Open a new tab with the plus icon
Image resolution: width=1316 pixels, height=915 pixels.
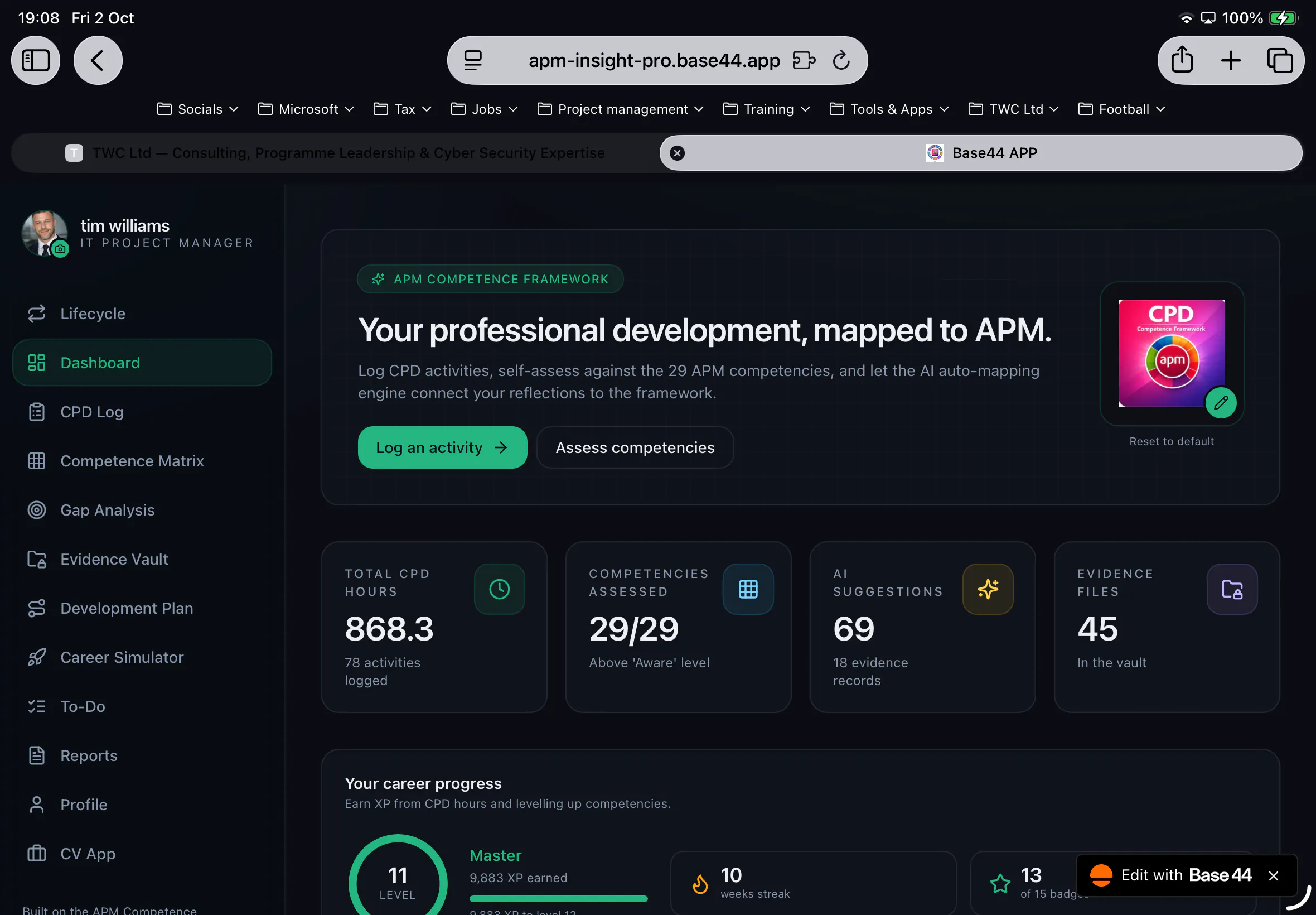pos(1231,60)
